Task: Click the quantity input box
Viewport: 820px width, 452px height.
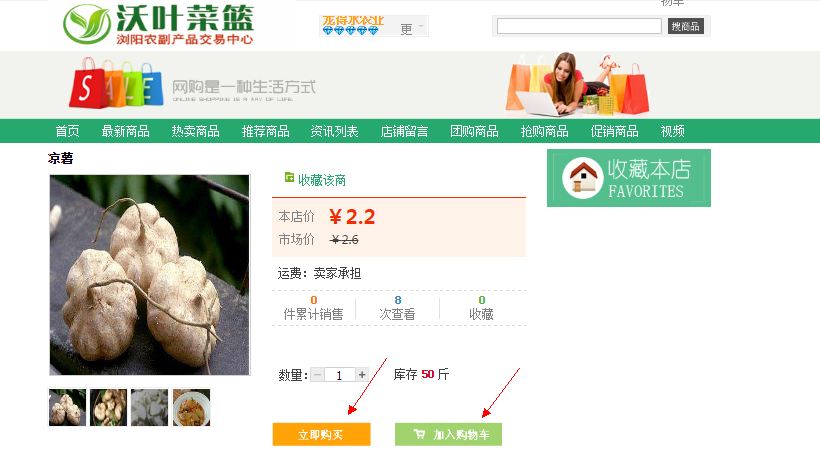Action: 339,375
